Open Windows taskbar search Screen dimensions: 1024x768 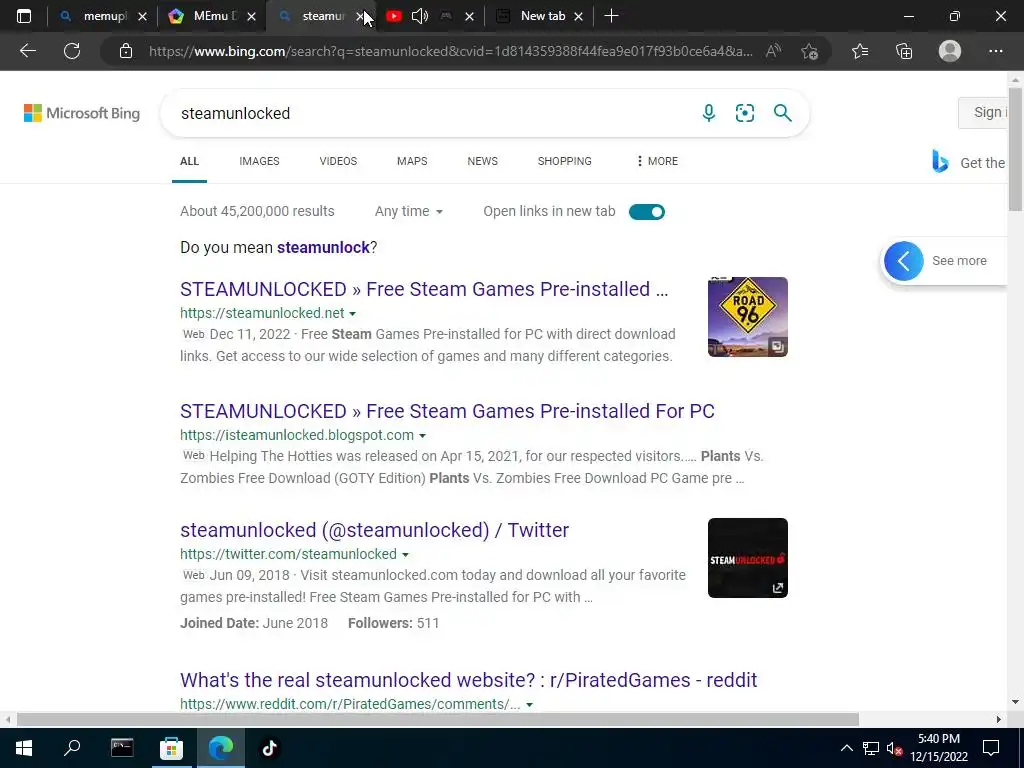point(72,748)
